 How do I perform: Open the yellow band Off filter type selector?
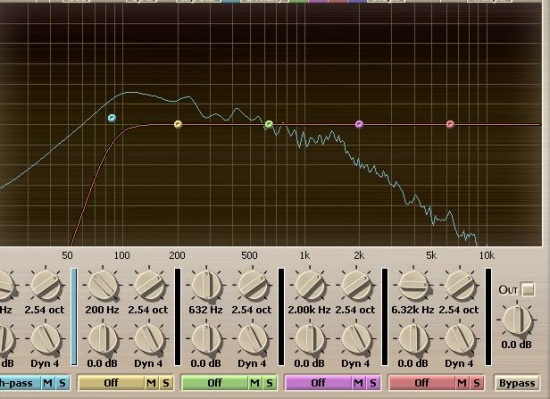[112, 383]
